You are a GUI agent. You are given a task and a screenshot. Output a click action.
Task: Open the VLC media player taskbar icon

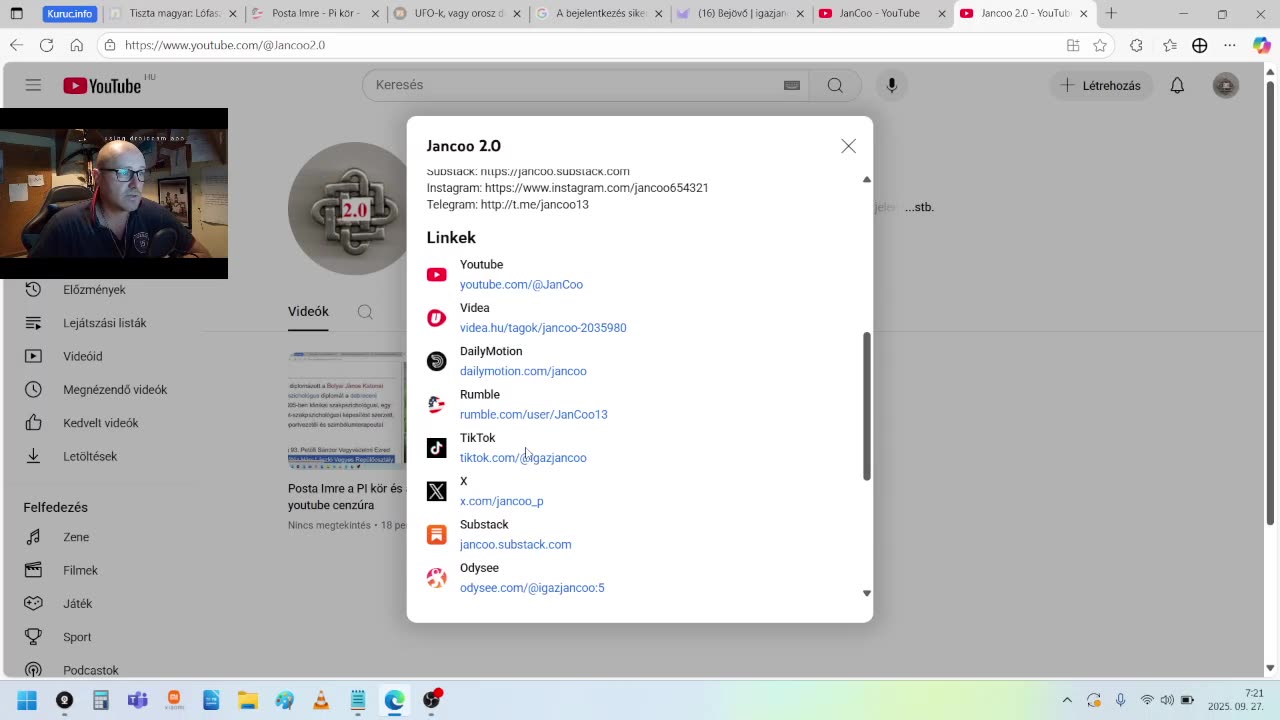pos(321,700)
